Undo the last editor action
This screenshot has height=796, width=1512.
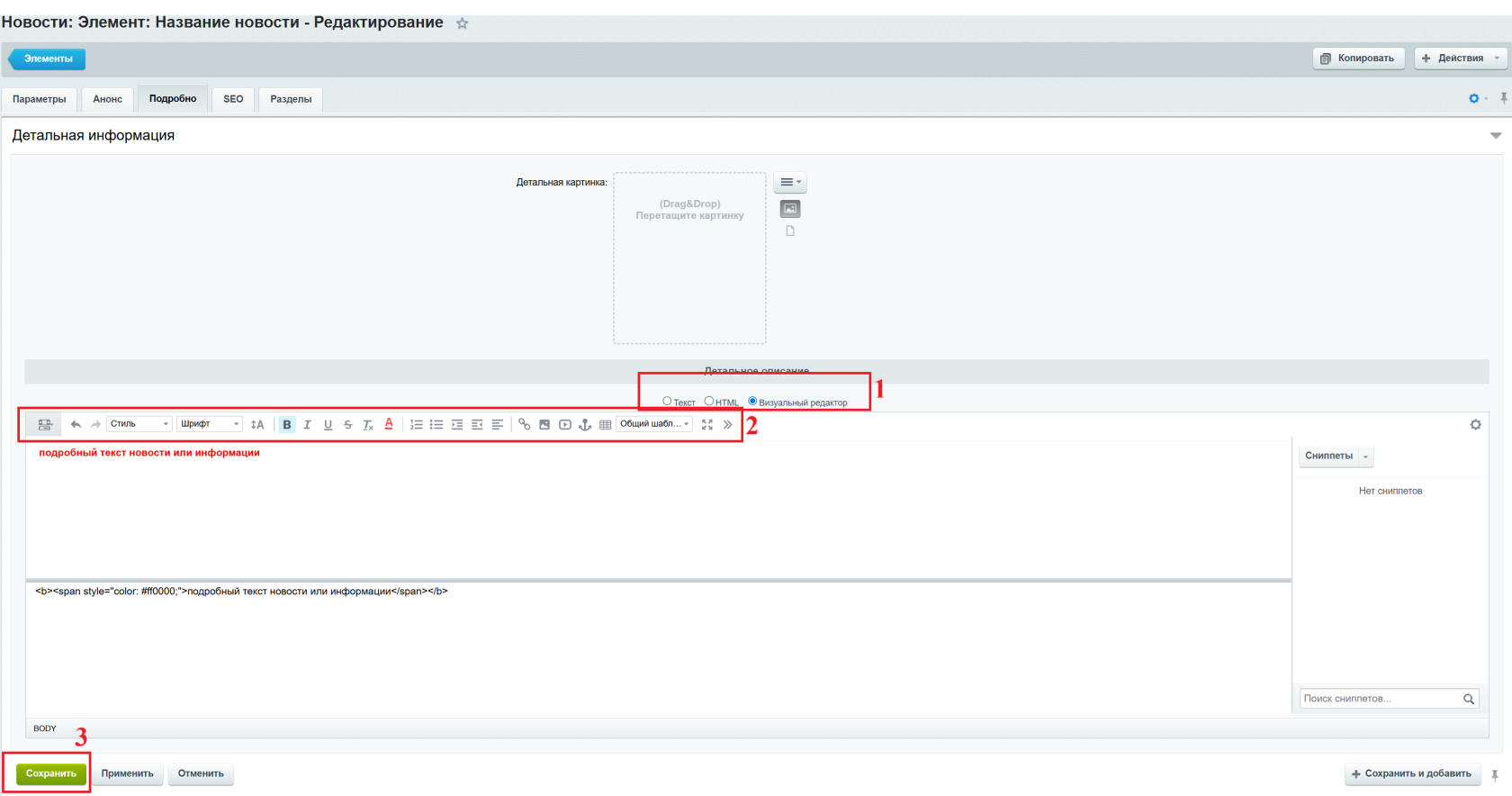[76, 424]
